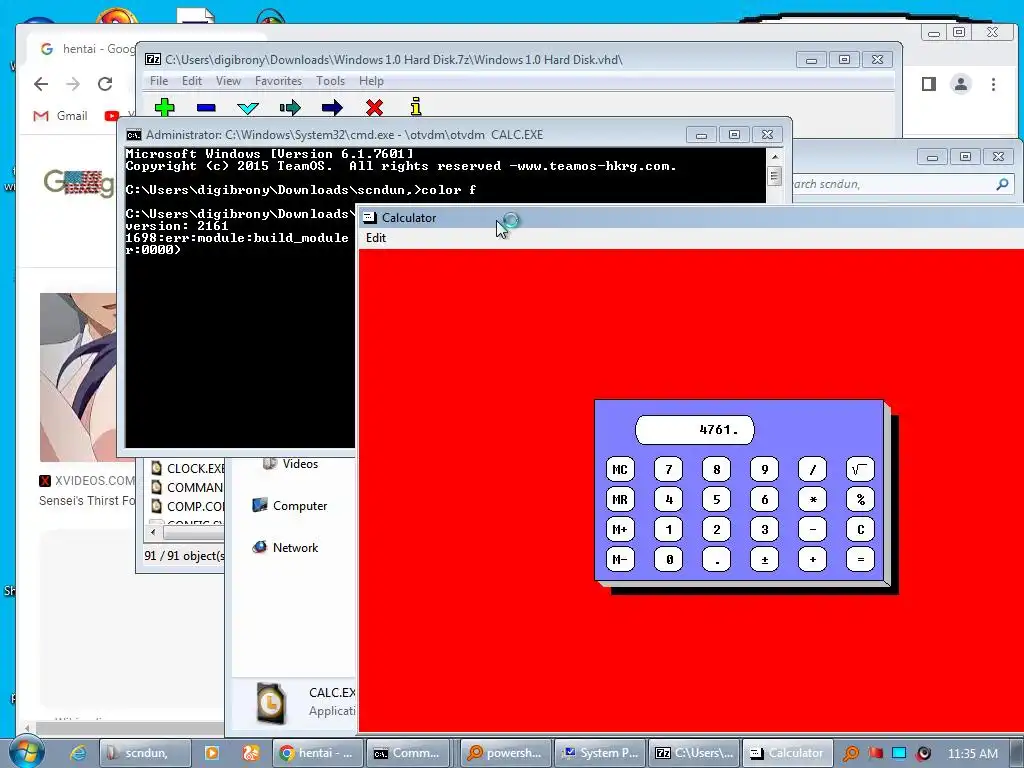Click the green plus Add icon in 7-Zip

point(165,107)
